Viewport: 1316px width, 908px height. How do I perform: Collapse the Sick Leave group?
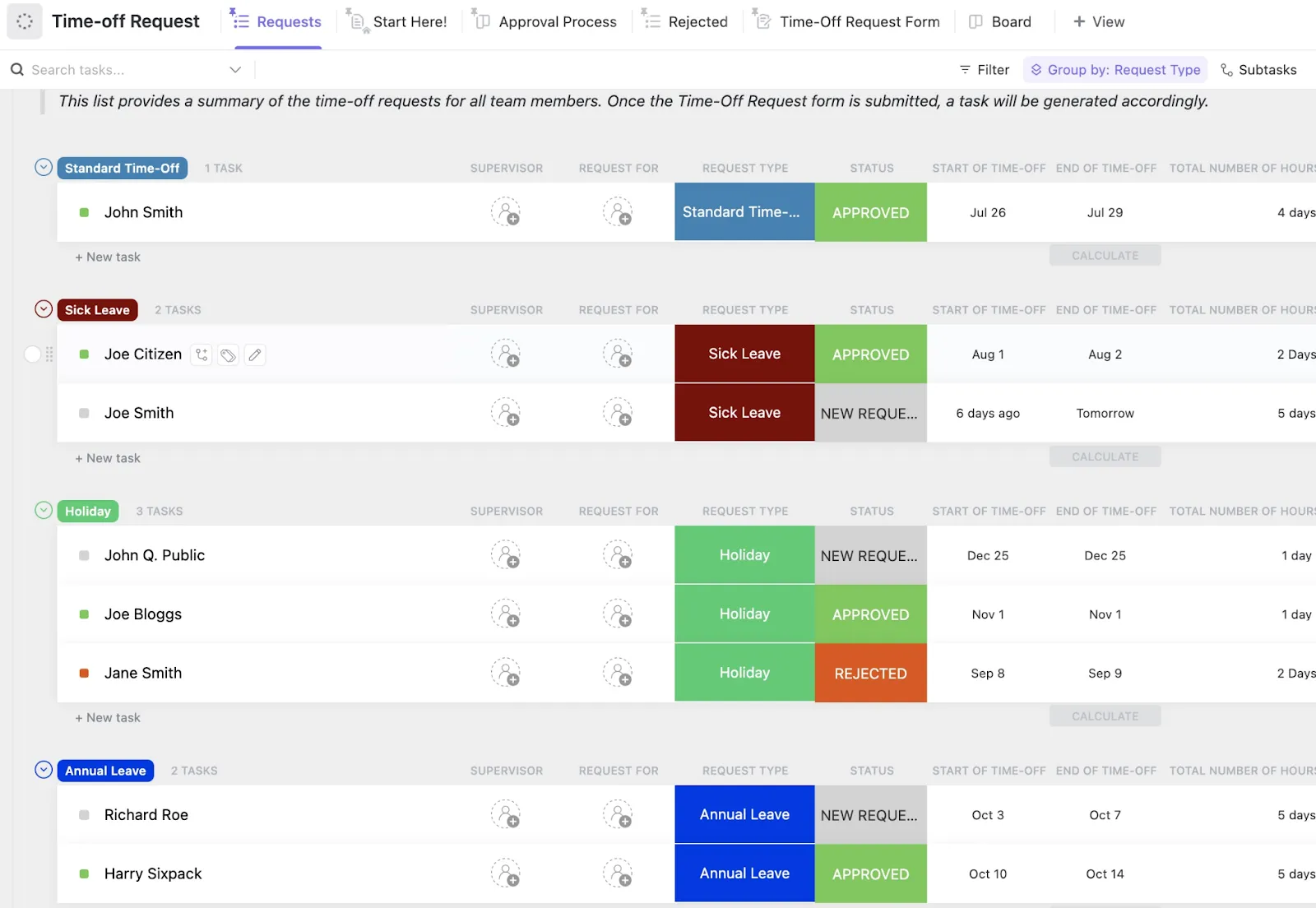click(44, 309)
